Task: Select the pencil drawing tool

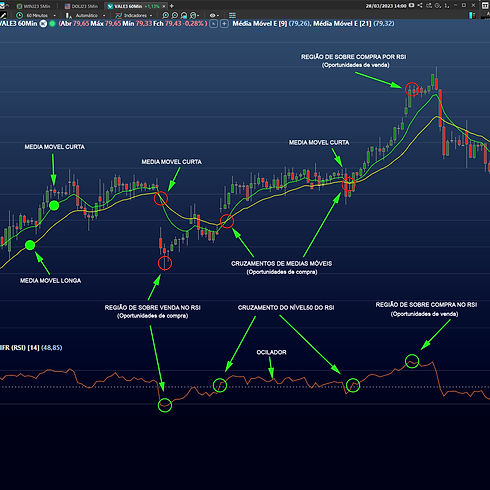Action: point(3,15)
